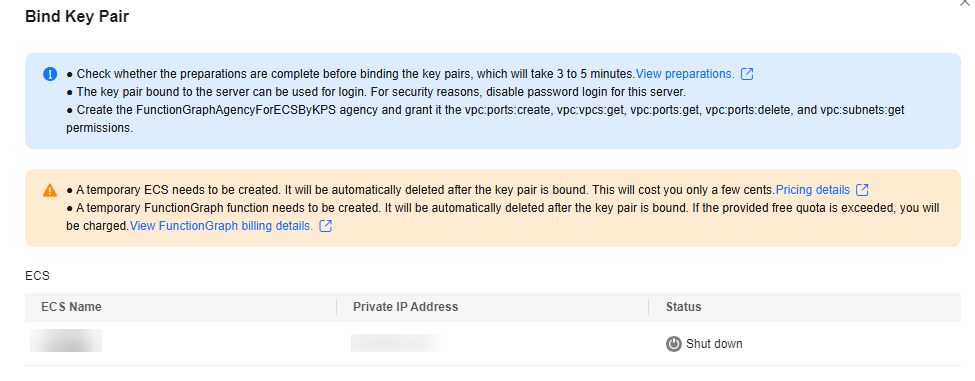Click the Private IP Address column header
This screenshot has width=975, height=381.
(x=405, y=307)
